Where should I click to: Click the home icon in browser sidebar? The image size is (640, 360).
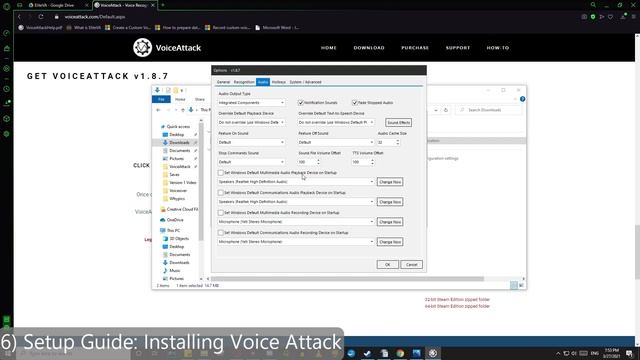pyautogui.click(x=7, y=49)
